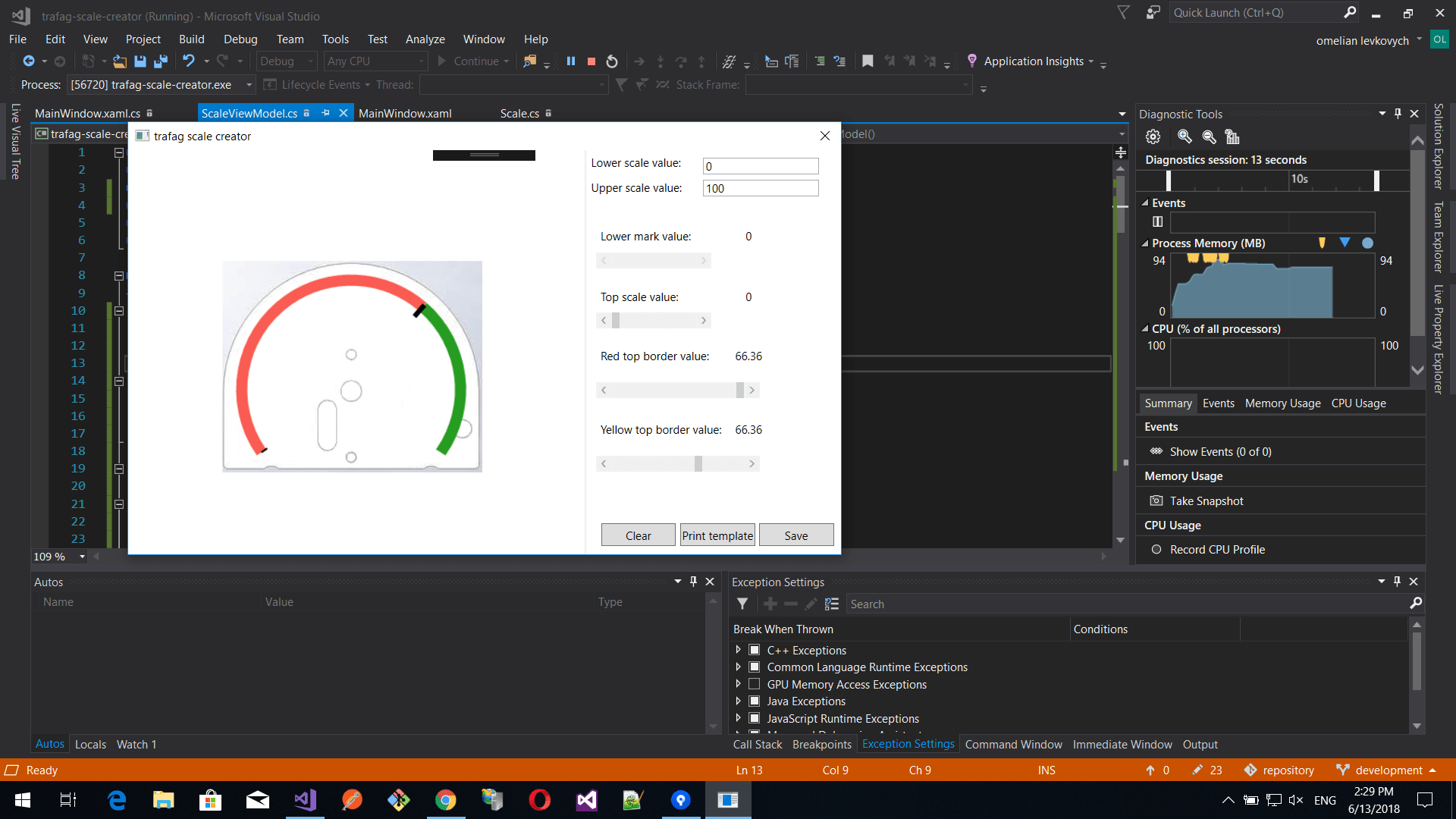Click the Upper scale value input field

click(761, 188)
